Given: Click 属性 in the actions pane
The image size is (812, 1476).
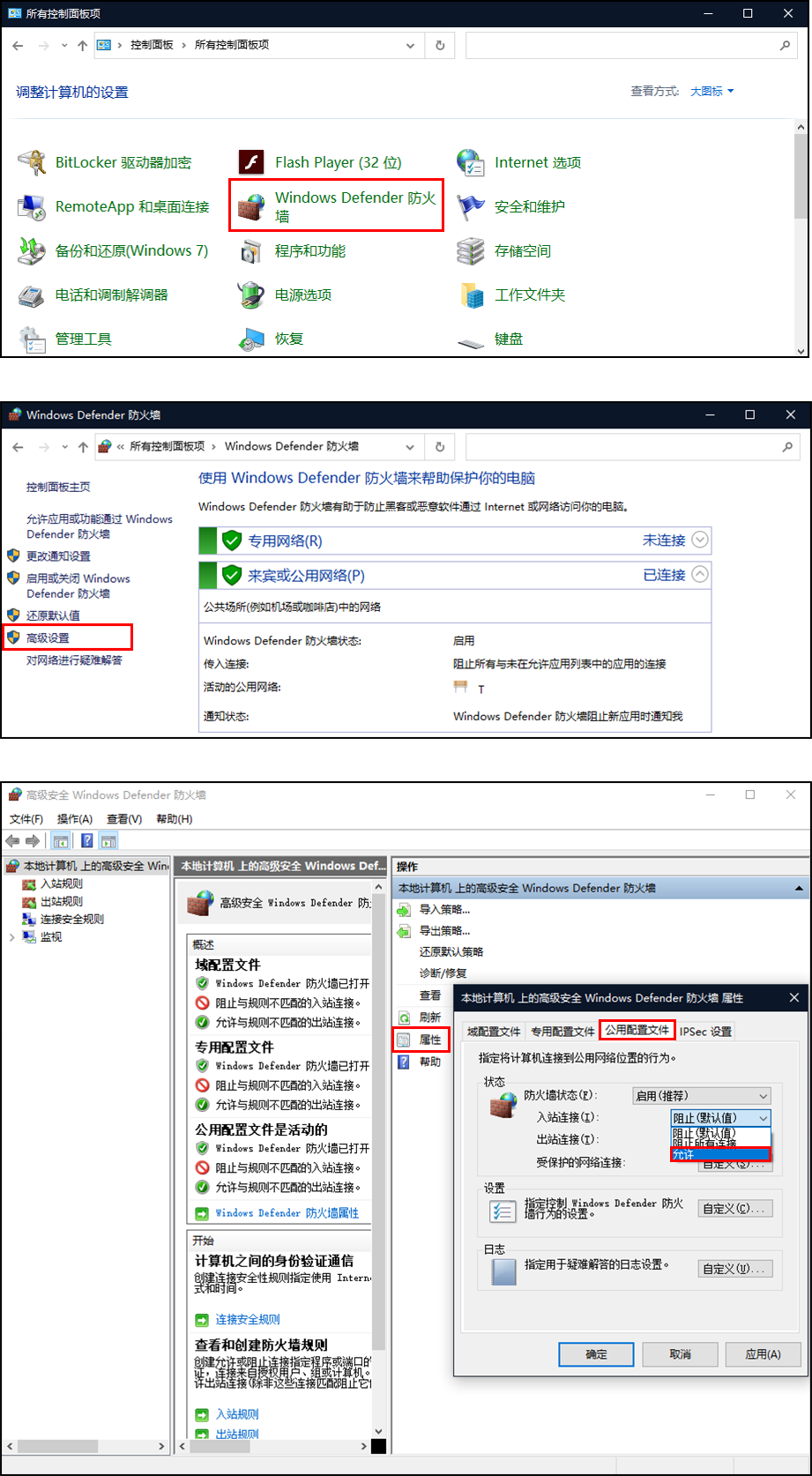Looking at the screenshot, I should pyautogui.click(x=429, y=1040).
